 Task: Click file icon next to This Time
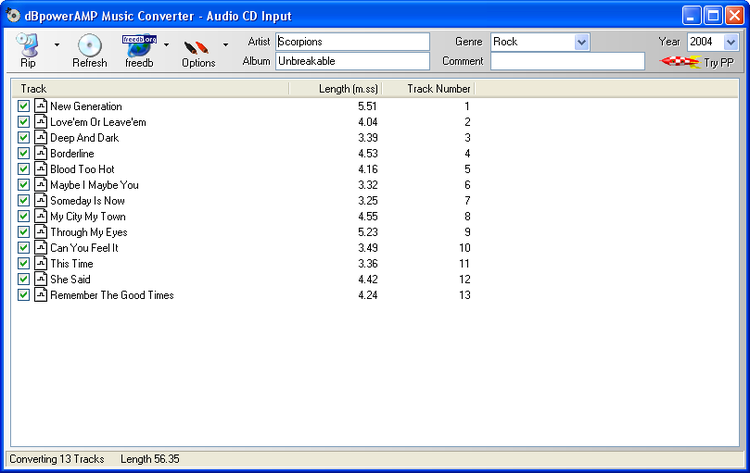(41, 264)
